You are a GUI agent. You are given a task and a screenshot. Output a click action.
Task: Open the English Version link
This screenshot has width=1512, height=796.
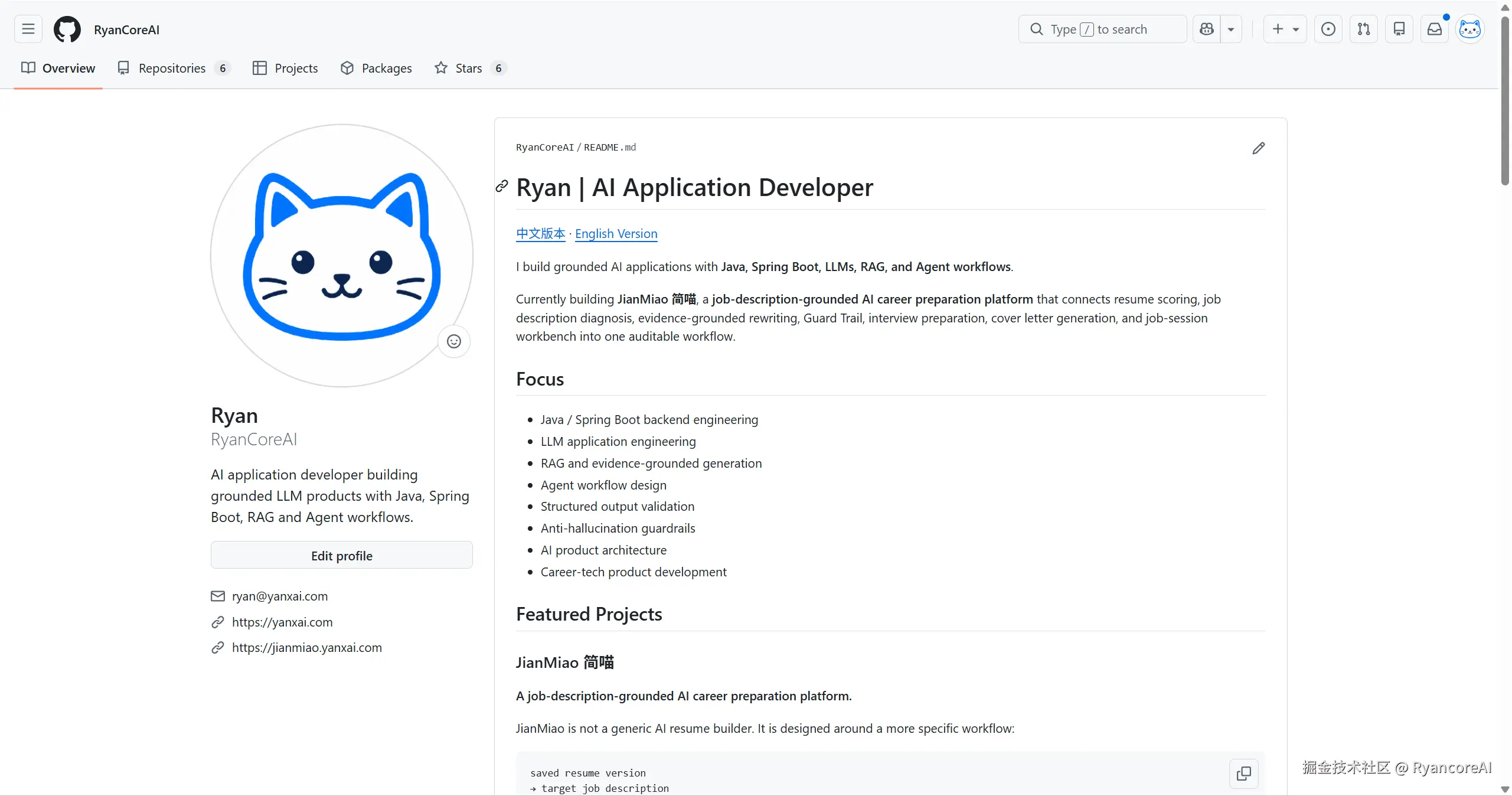point(616,234)
